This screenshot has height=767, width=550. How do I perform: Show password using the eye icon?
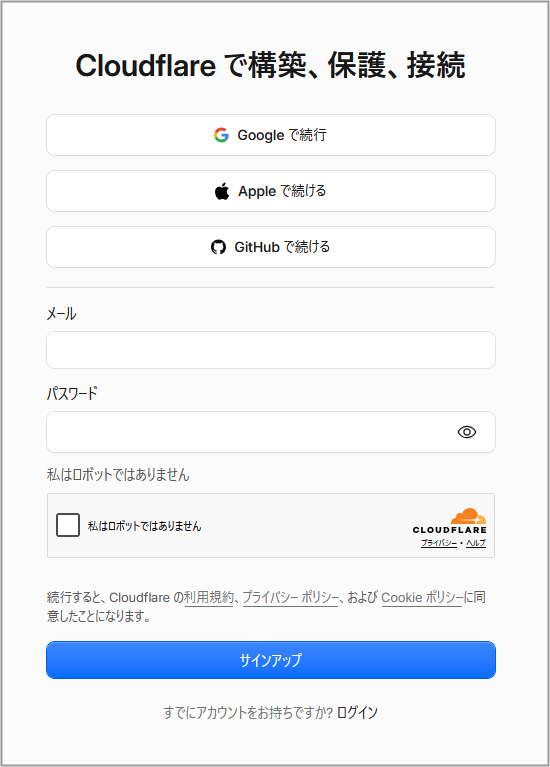pos(467,432)
